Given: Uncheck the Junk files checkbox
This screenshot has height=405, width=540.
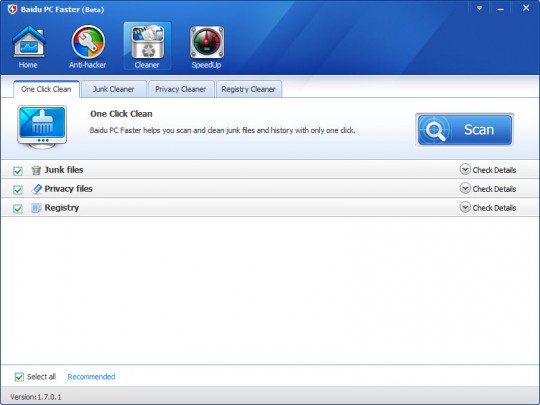Looking at the screenshot, I should coord(18,171).
